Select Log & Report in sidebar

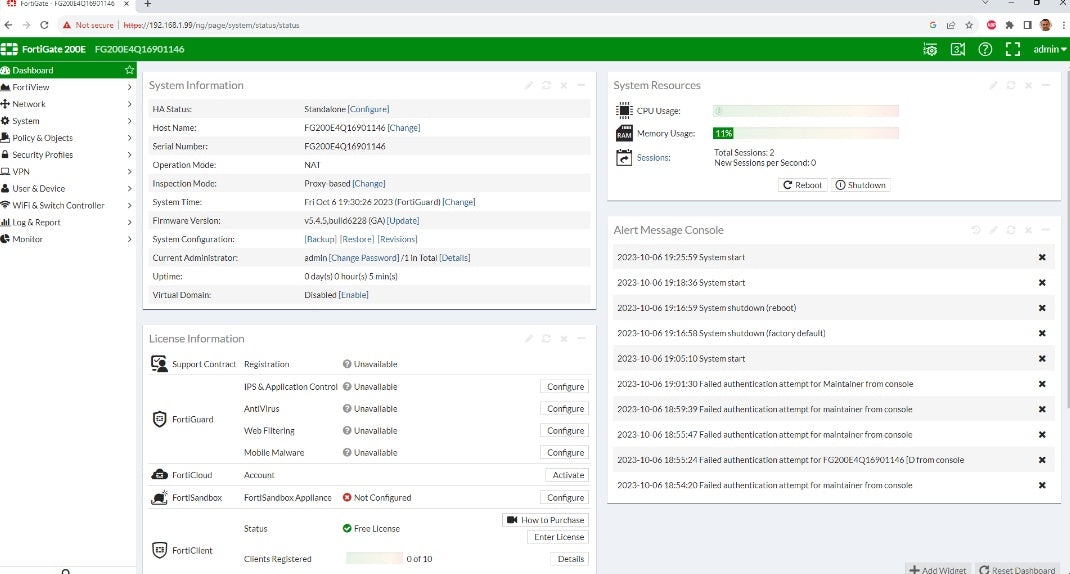36,222
